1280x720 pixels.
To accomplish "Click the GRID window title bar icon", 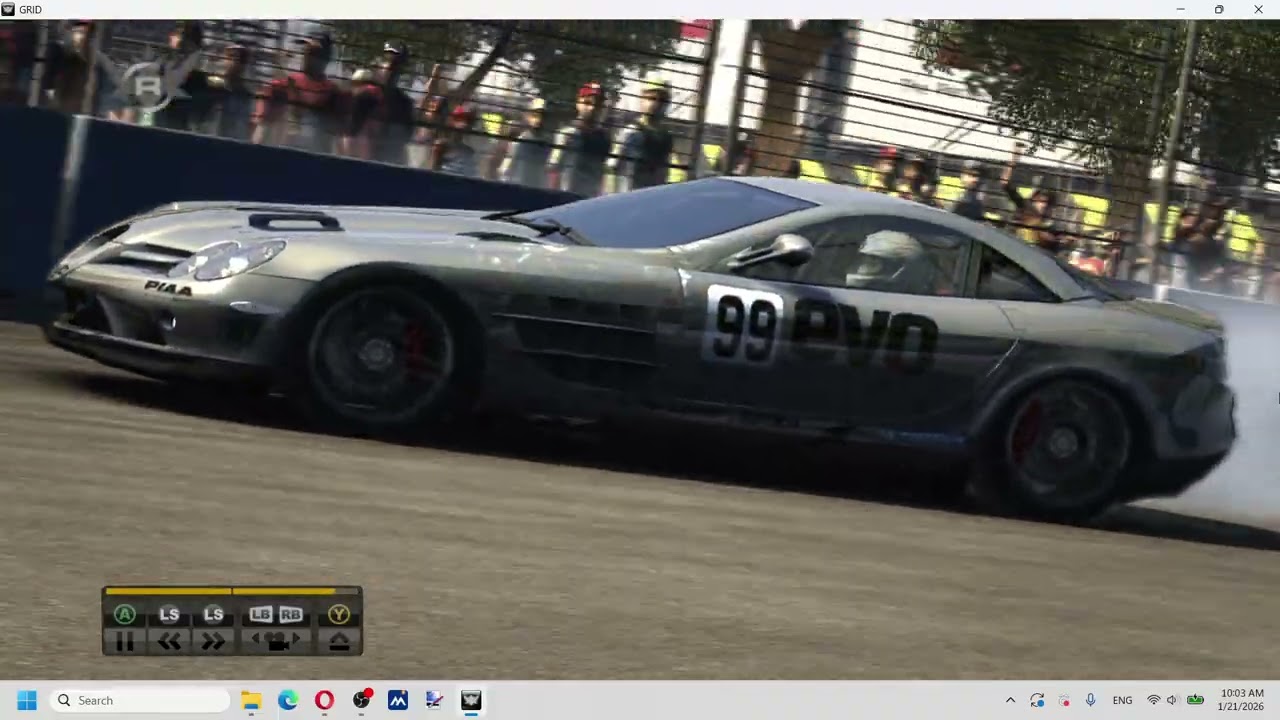I will (8, 9).
